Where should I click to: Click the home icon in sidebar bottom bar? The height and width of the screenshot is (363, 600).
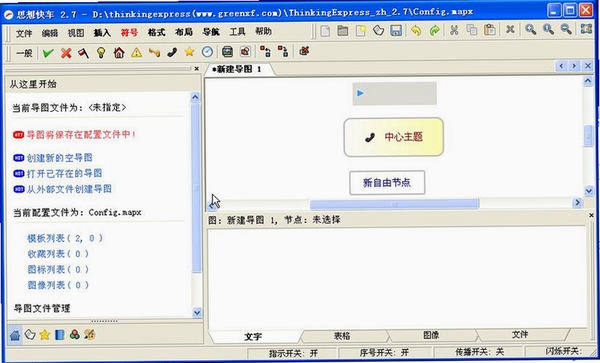coord(15,335)
